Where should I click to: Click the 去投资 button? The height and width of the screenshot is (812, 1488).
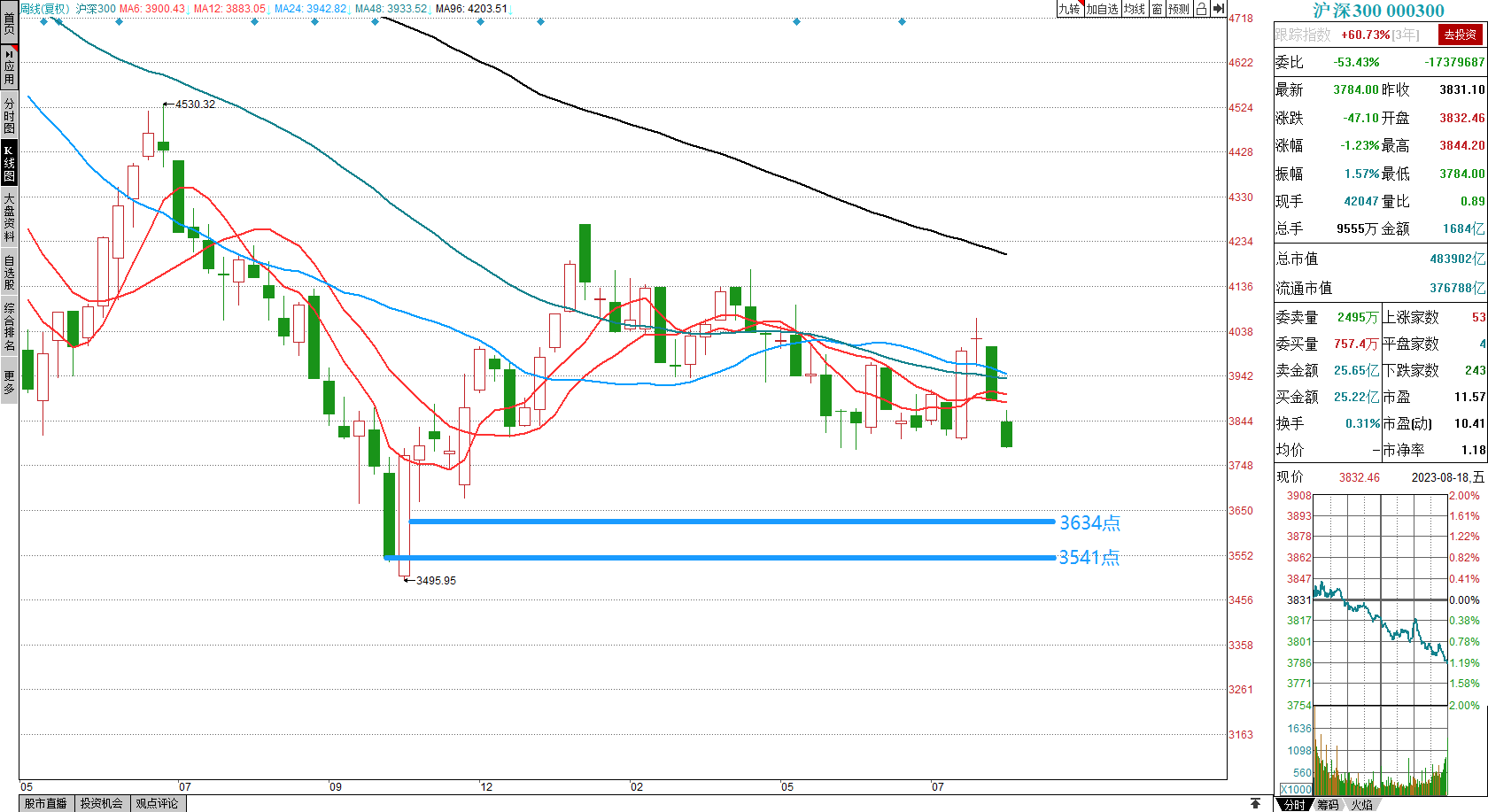tap(1460, 35)
